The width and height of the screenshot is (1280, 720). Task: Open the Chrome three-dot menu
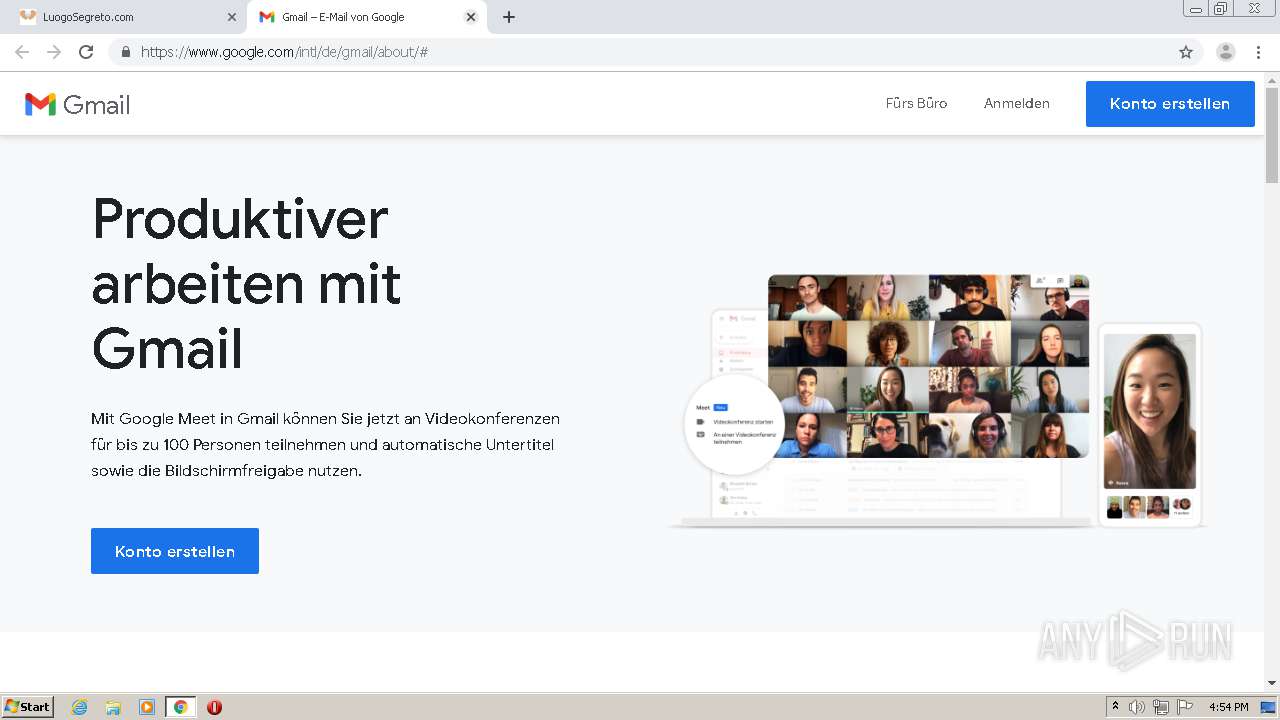click(1258, 52)
